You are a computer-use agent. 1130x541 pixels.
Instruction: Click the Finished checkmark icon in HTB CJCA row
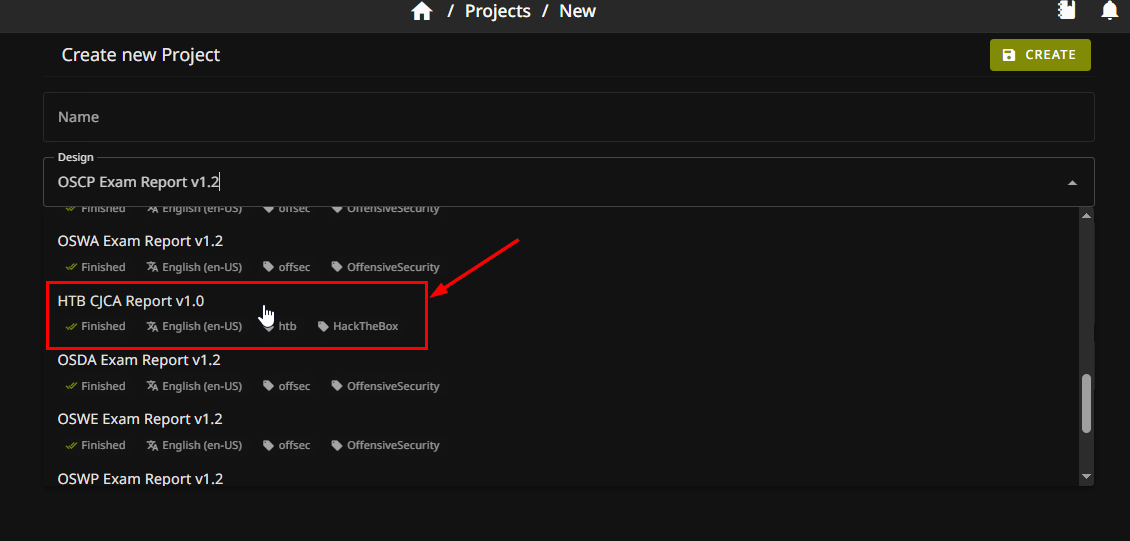pos(71,326)
